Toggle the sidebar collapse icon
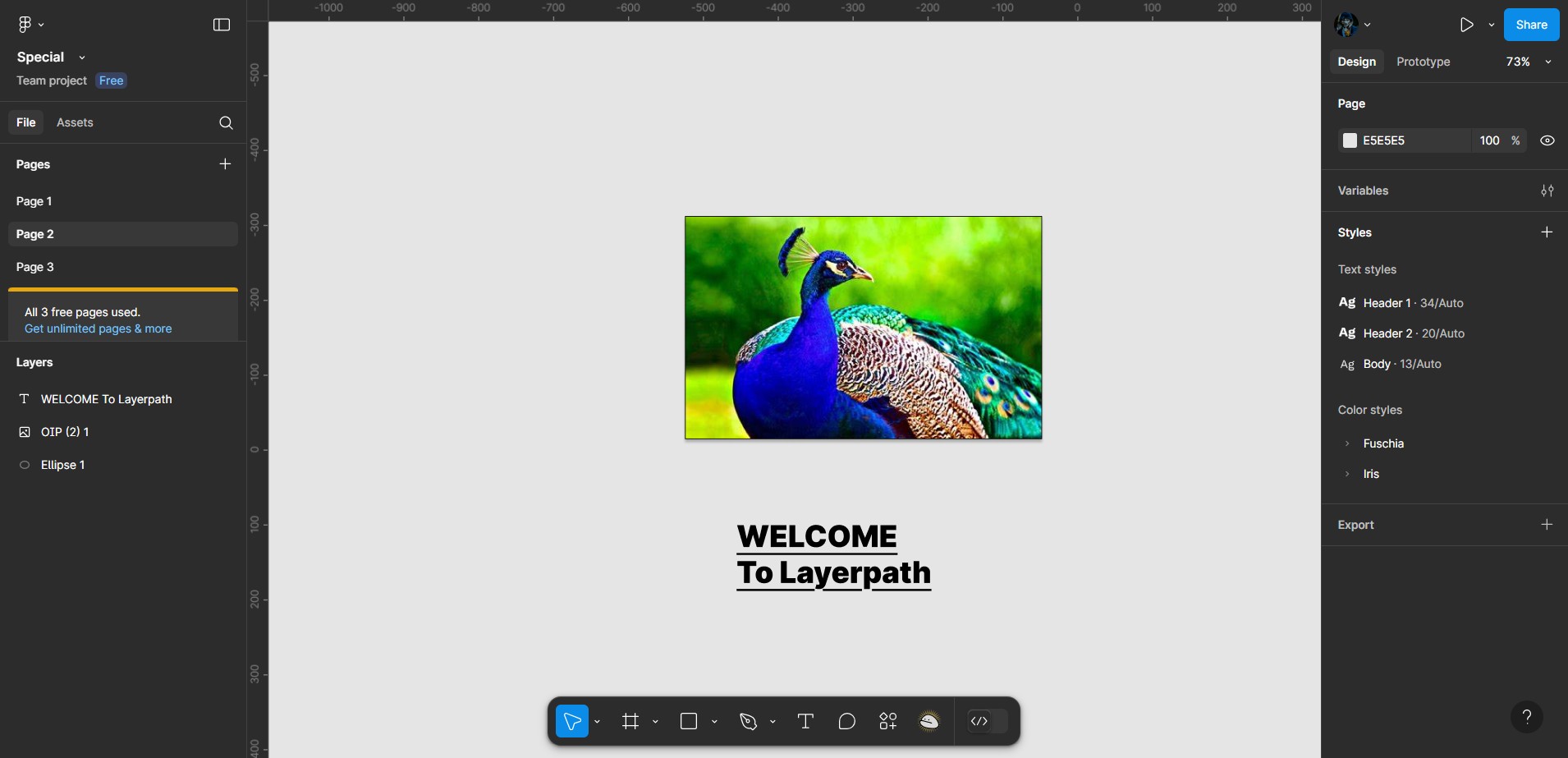The width and height of the screenshot is (1568, 758). (222, 25)
